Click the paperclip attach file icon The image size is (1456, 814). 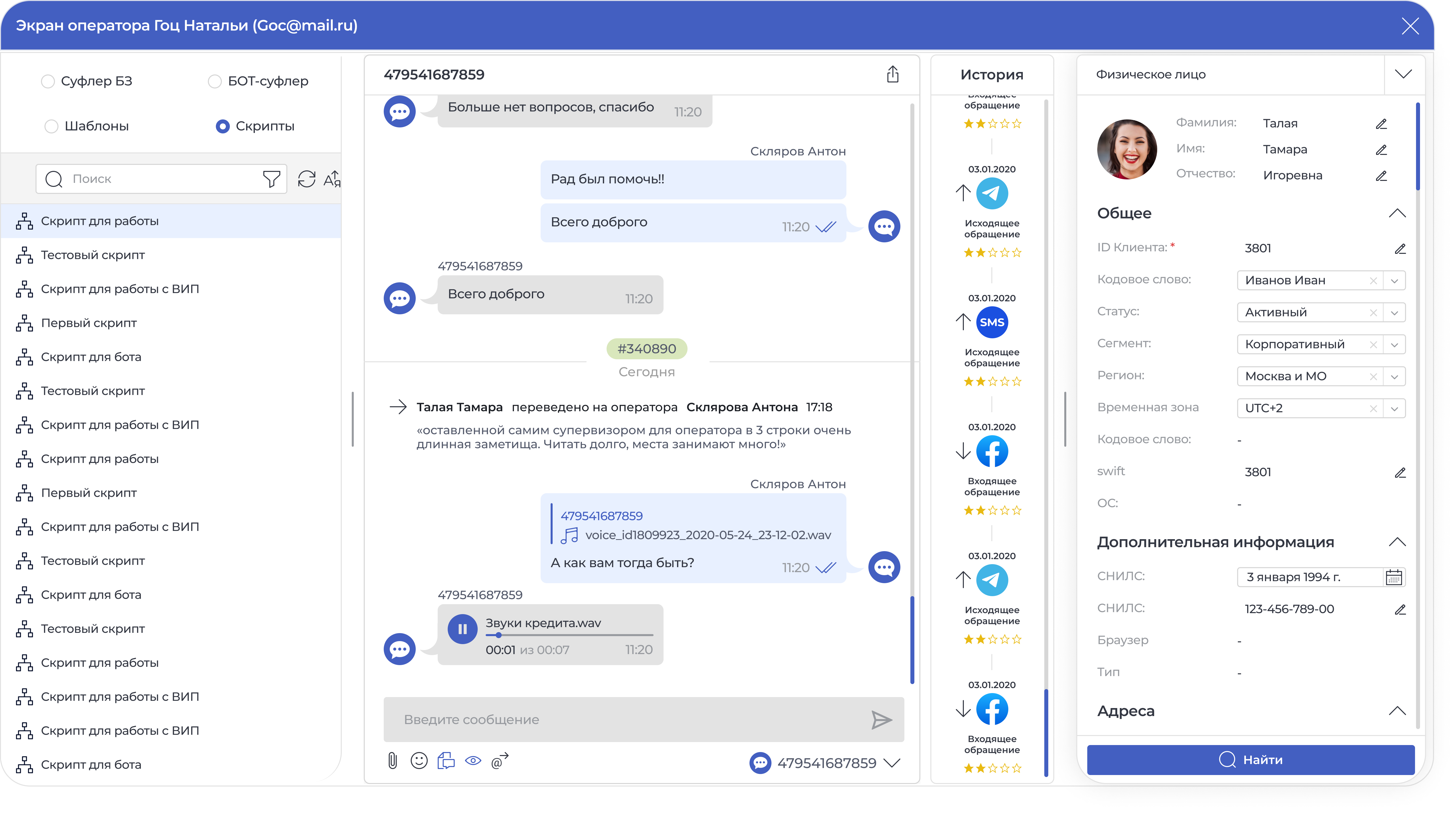point(392,760)
